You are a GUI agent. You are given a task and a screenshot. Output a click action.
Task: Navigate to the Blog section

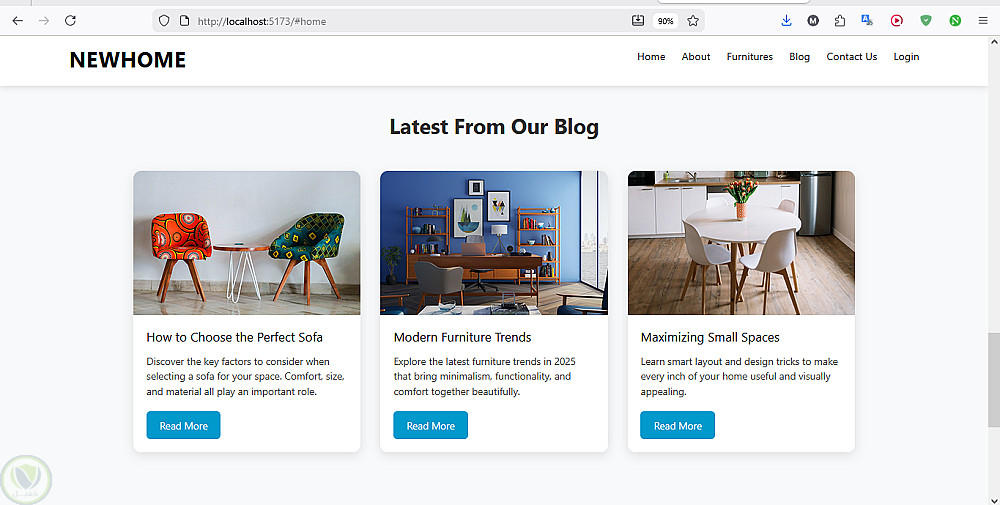click(799, 57)
